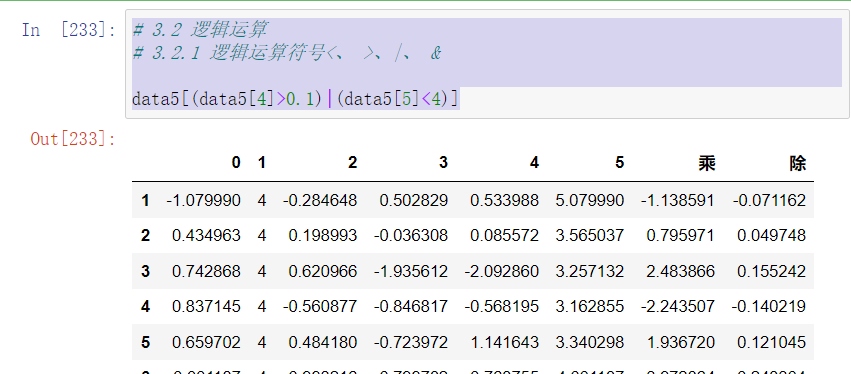Image resolution: width=851 pixels, height=374 pixels.
Task: Click row index 1
Action: (145, 201)
